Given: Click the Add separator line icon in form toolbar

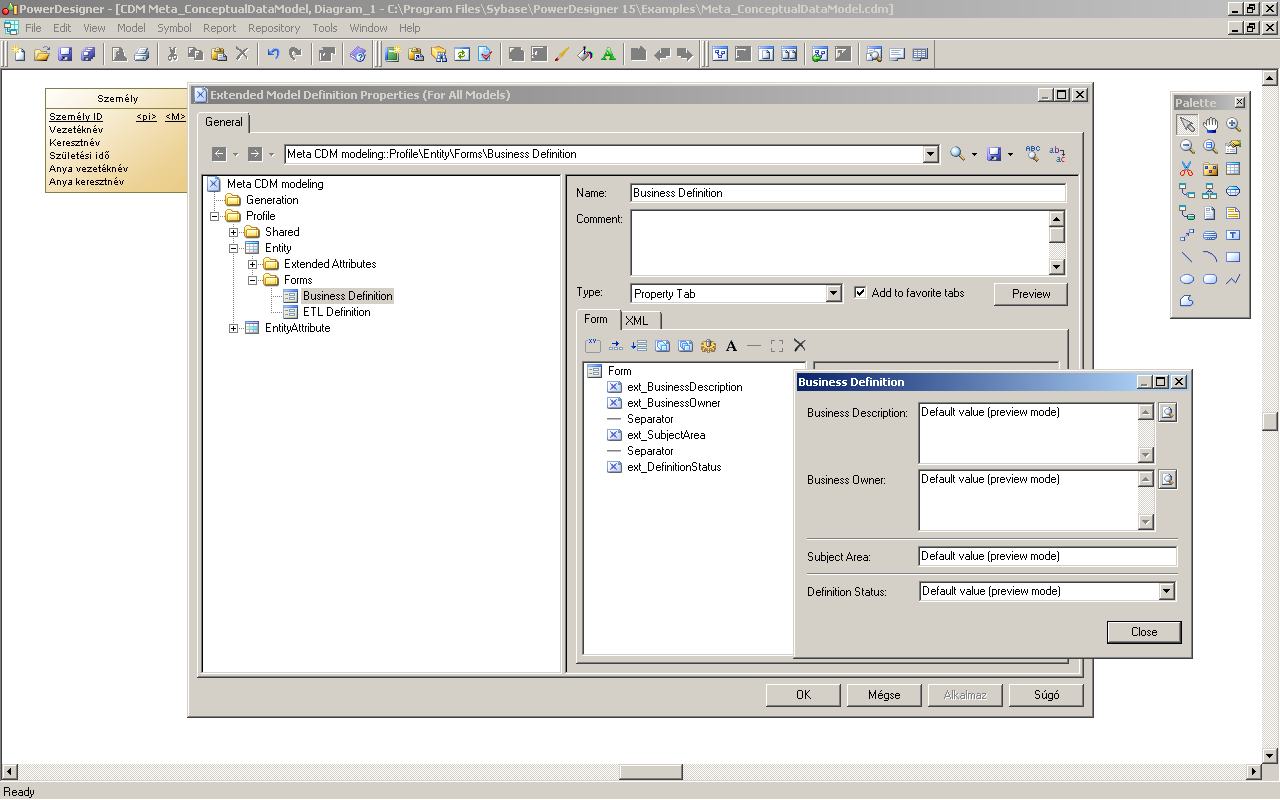Looking at the screenshot, I should pyautogui.click(x=754, y=346).
